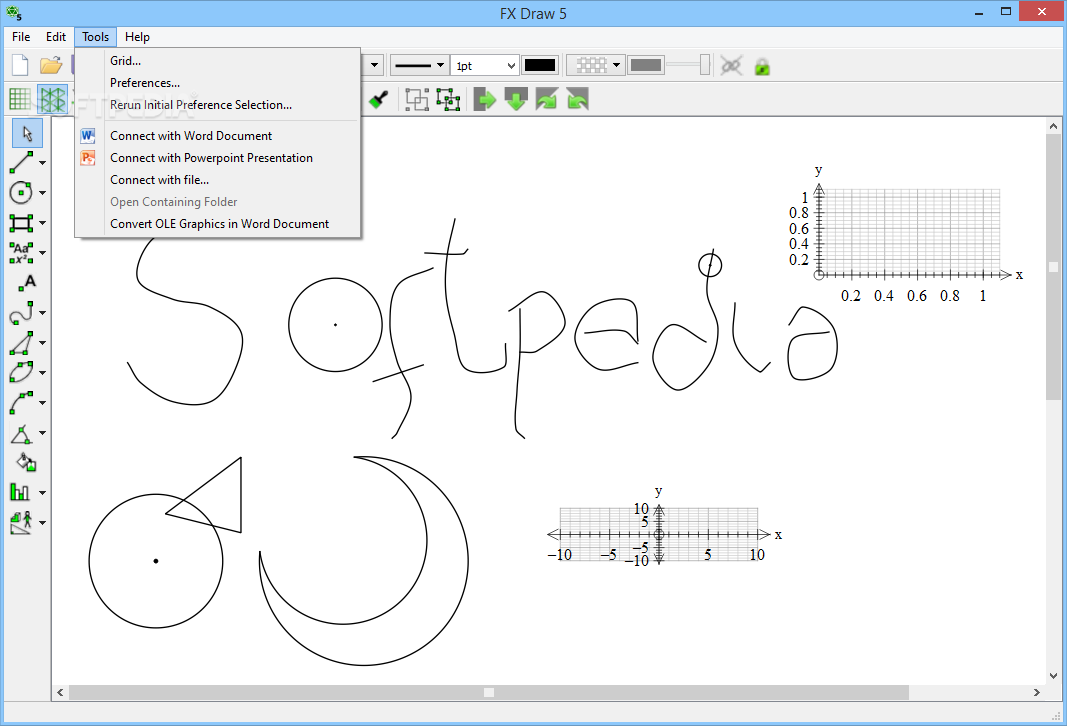Open the File menu
Image resolution: width=1067 pixels, height=726 pixels.
(x=21, y=37)
